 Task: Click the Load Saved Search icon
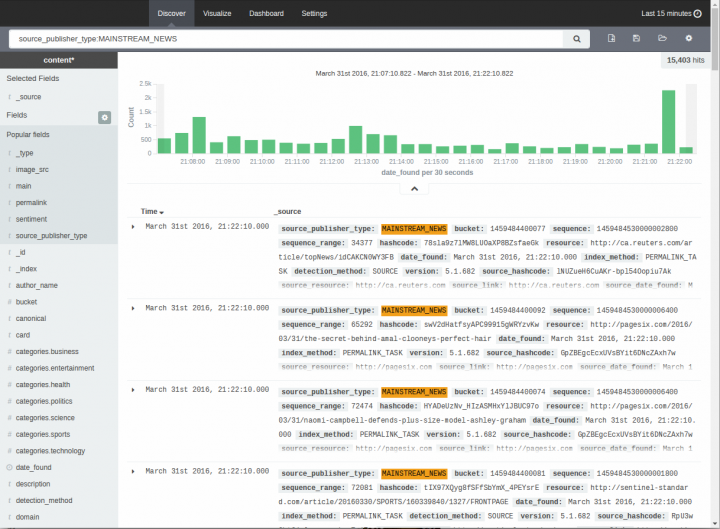click(662, 38)
